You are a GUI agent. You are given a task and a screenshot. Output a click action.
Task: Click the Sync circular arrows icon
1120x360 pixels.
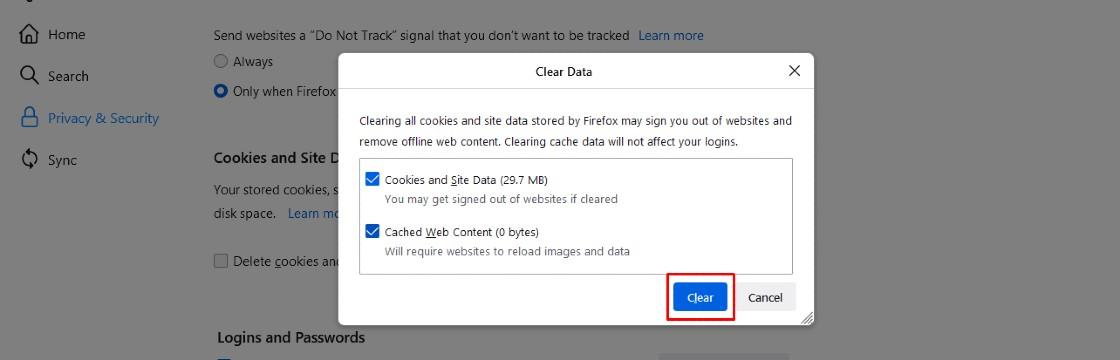29,159
